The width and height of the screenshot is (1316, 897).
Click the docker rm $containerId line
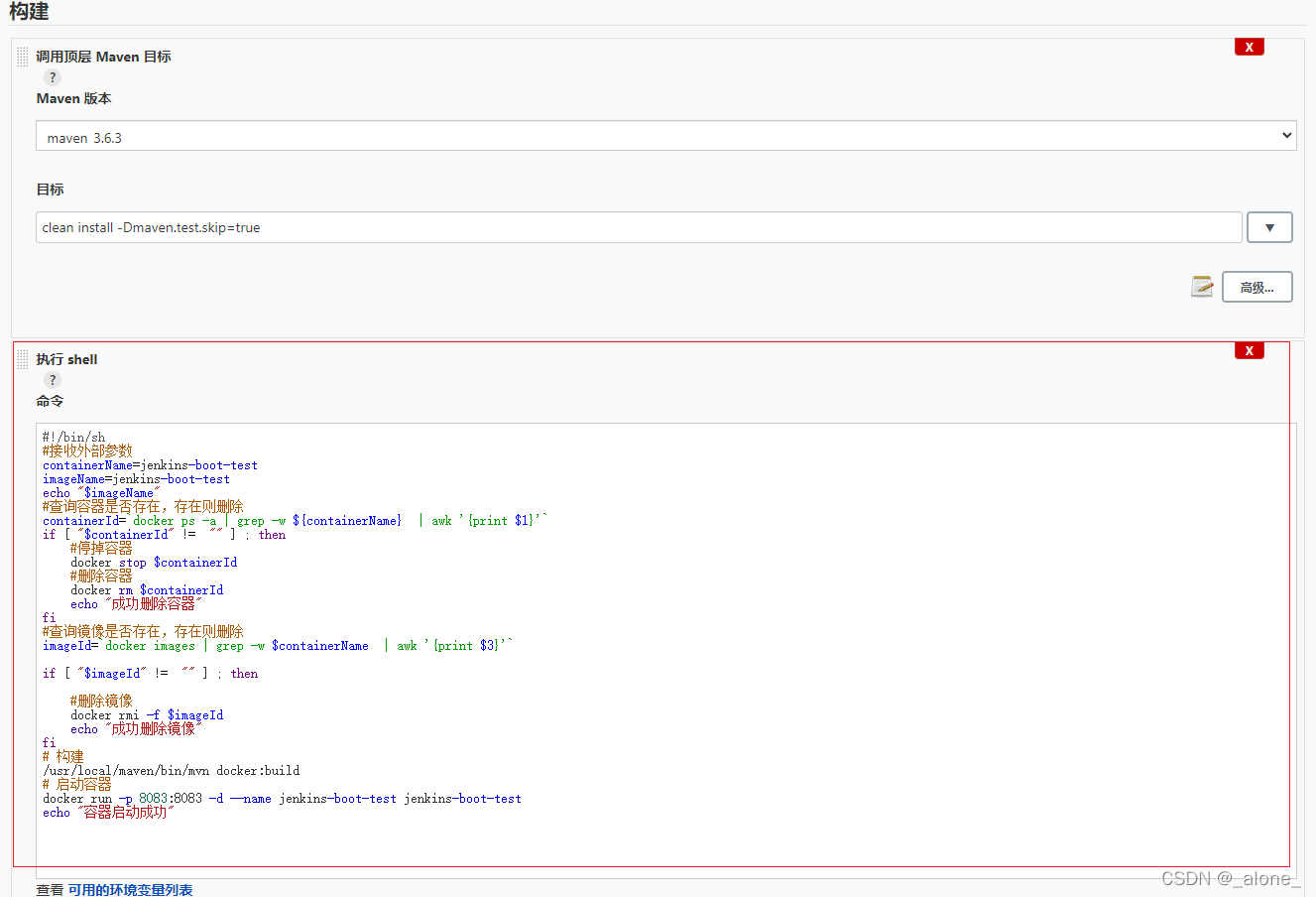click(x=147, y=589)
